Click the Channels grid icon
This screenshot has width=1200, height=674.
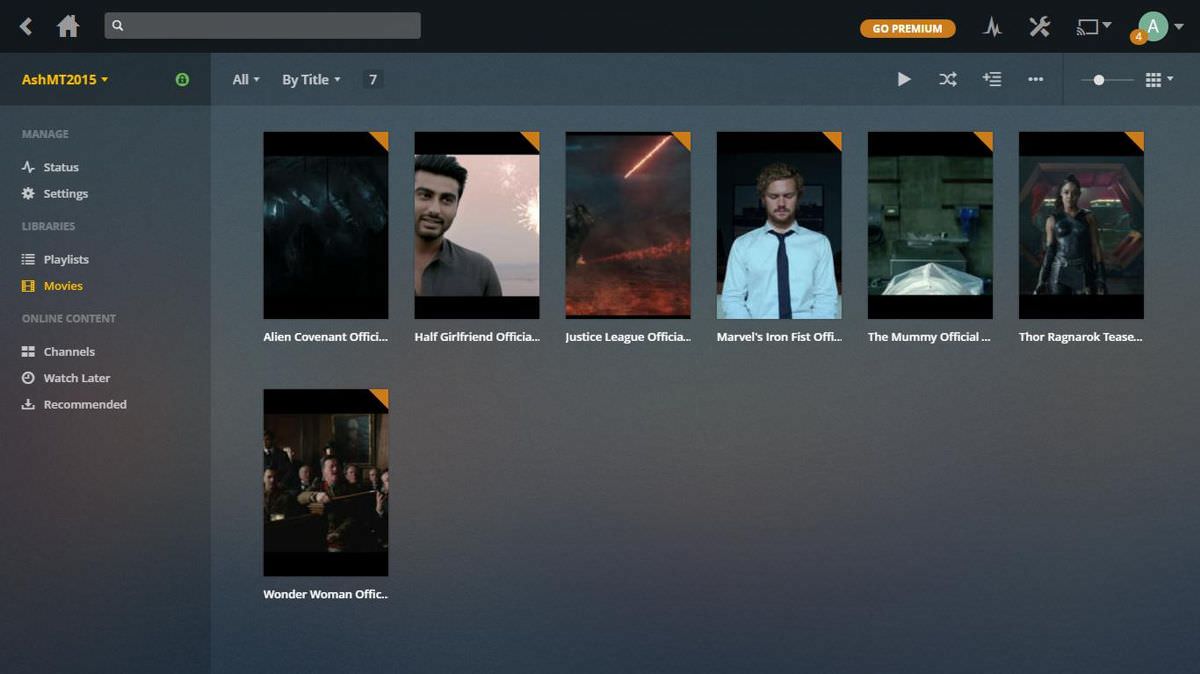[x=28, y=352]
